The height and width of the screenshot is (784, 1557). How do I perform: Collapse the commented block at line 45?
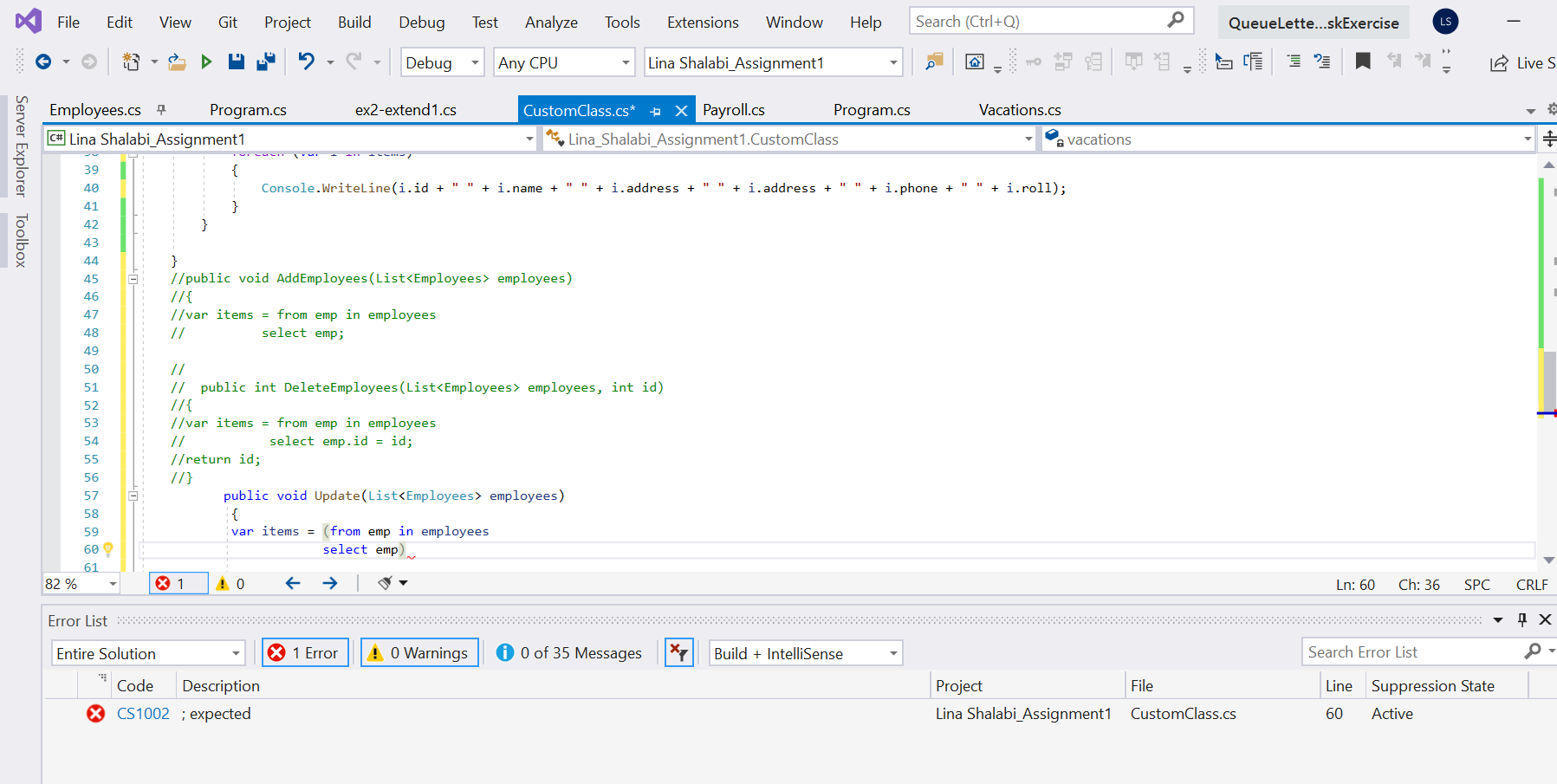tap(133, 278)
